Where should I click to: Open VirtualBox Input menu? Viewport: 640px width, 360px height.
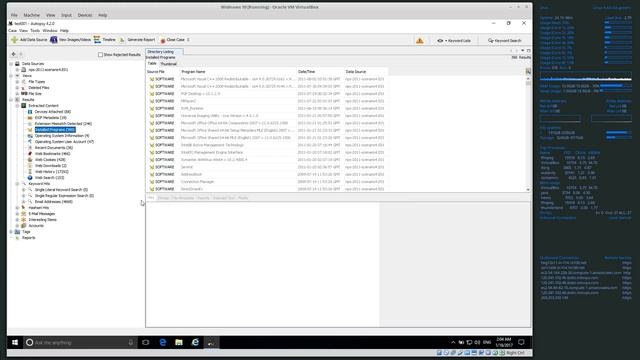[x=66, y=15]
